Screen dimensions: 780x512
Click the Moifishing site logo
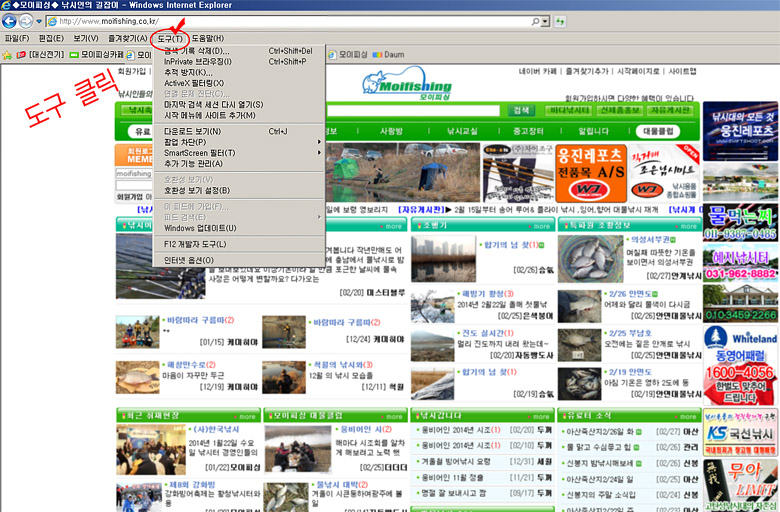point(407,83)
